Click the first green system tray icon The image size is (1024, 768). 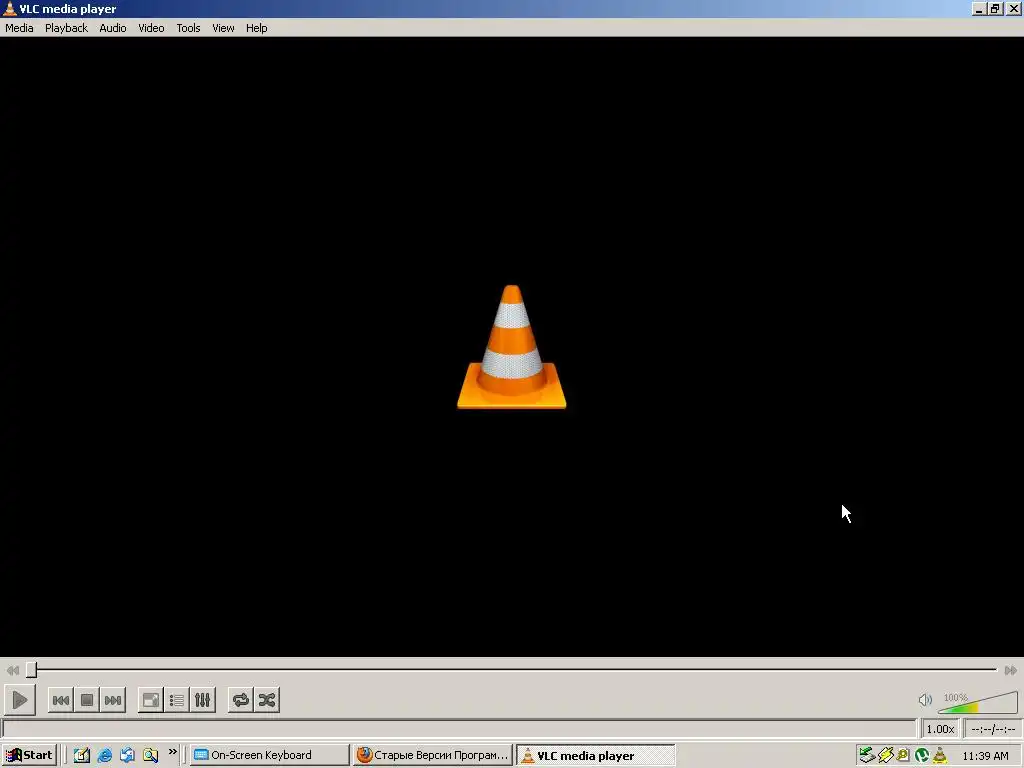coord(867,756)
